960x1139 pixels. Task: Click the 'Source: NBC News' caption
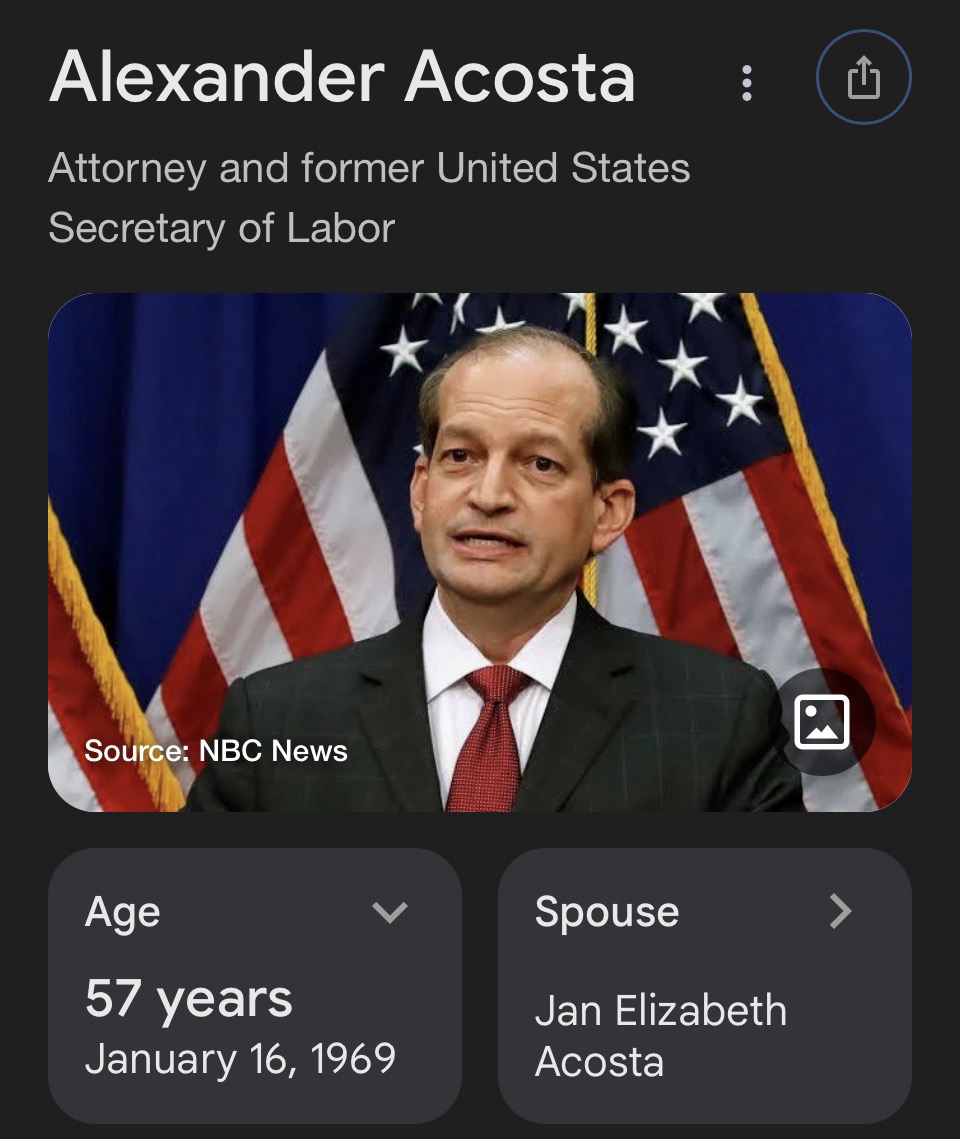[216, 751]
